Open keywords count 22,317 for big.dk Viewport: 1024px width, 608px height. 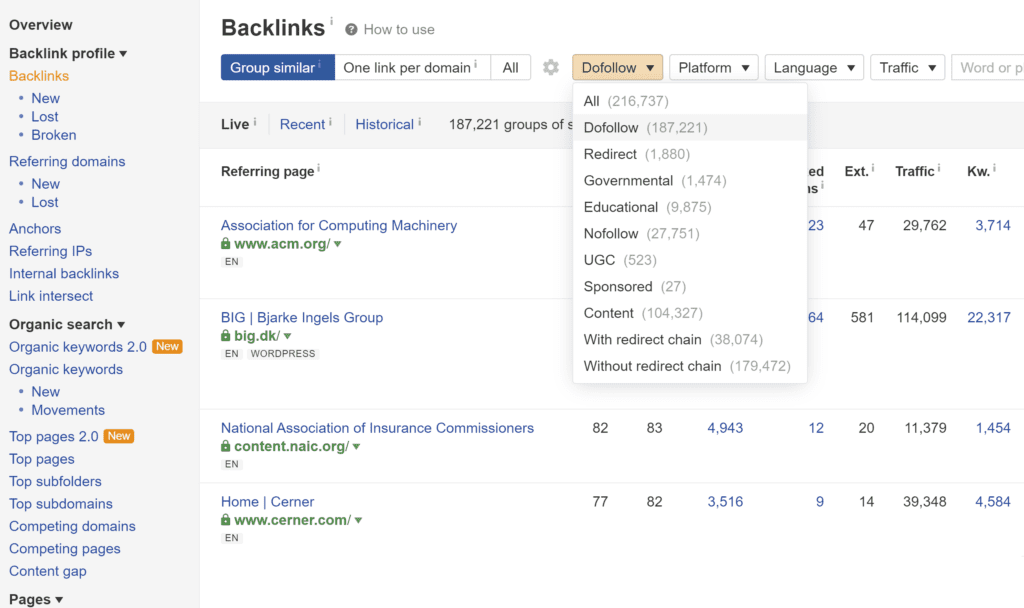click(989, 317)
